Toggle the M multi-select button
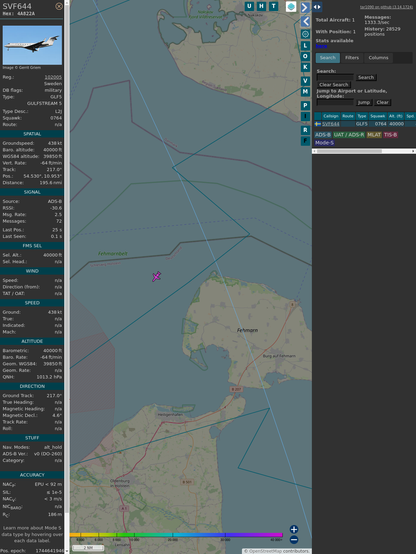The width and height of the screenshot is (416, 554). click(x=305, y=92)
